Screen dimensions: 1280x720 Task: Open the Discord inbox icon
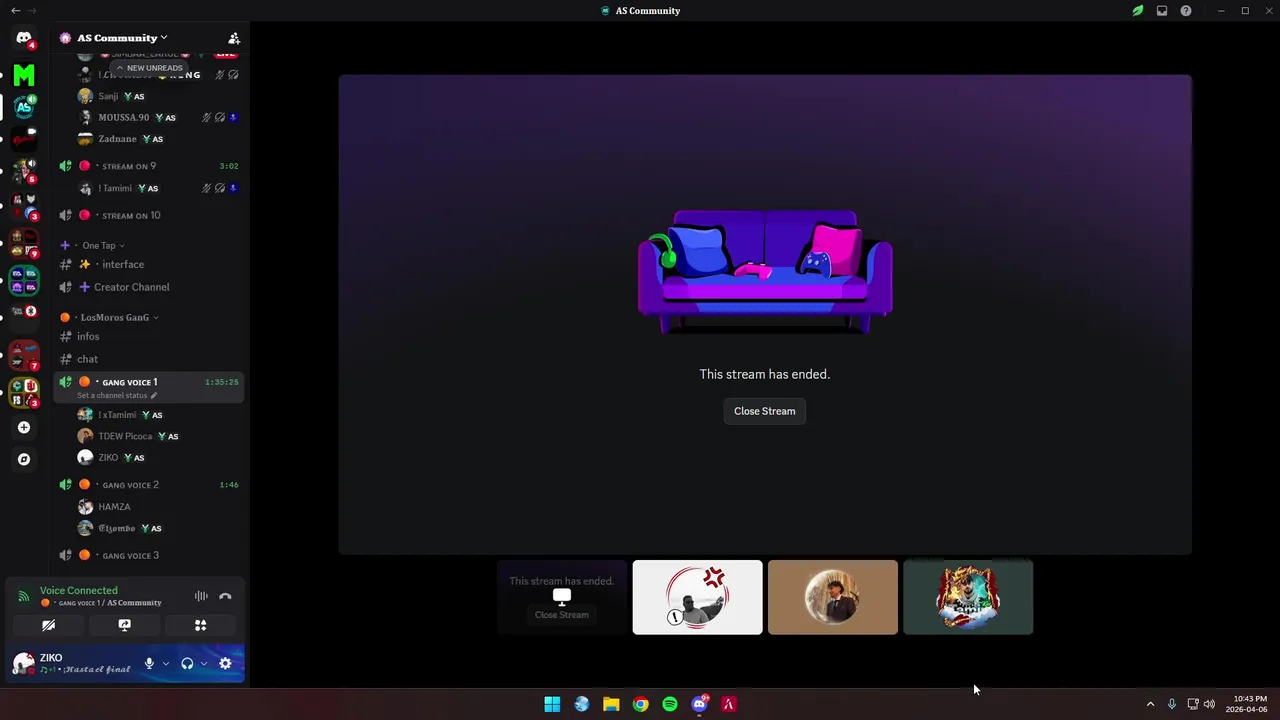[x=1162, y=11]
